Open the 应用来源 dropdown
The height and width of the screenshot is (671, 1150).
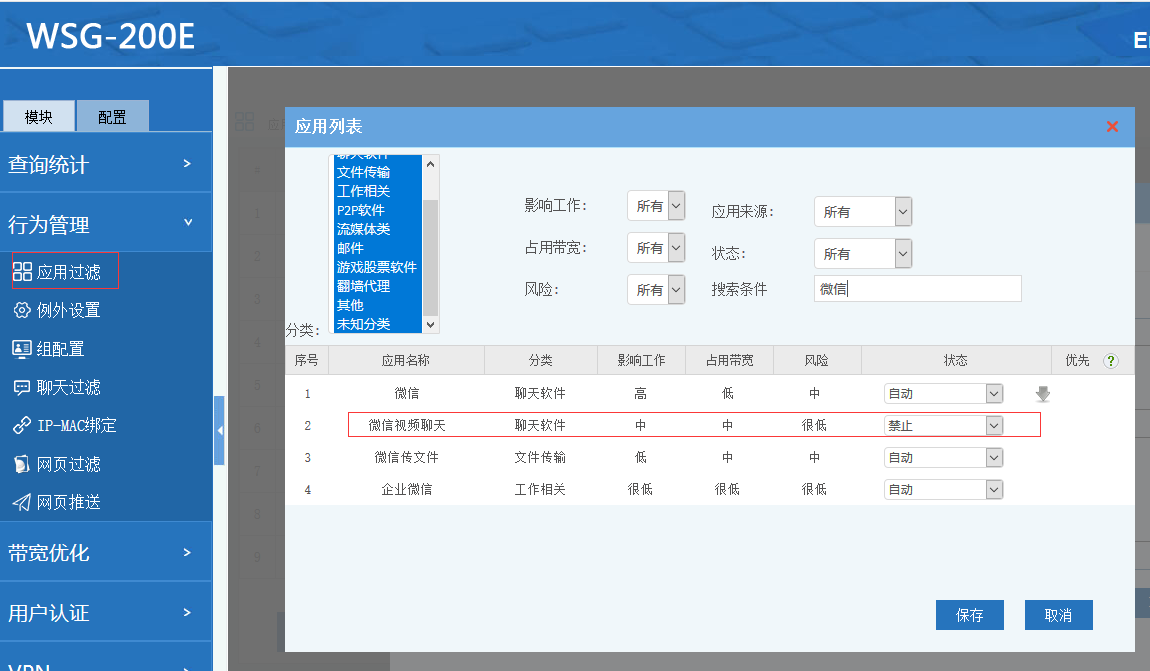(862, 212)
